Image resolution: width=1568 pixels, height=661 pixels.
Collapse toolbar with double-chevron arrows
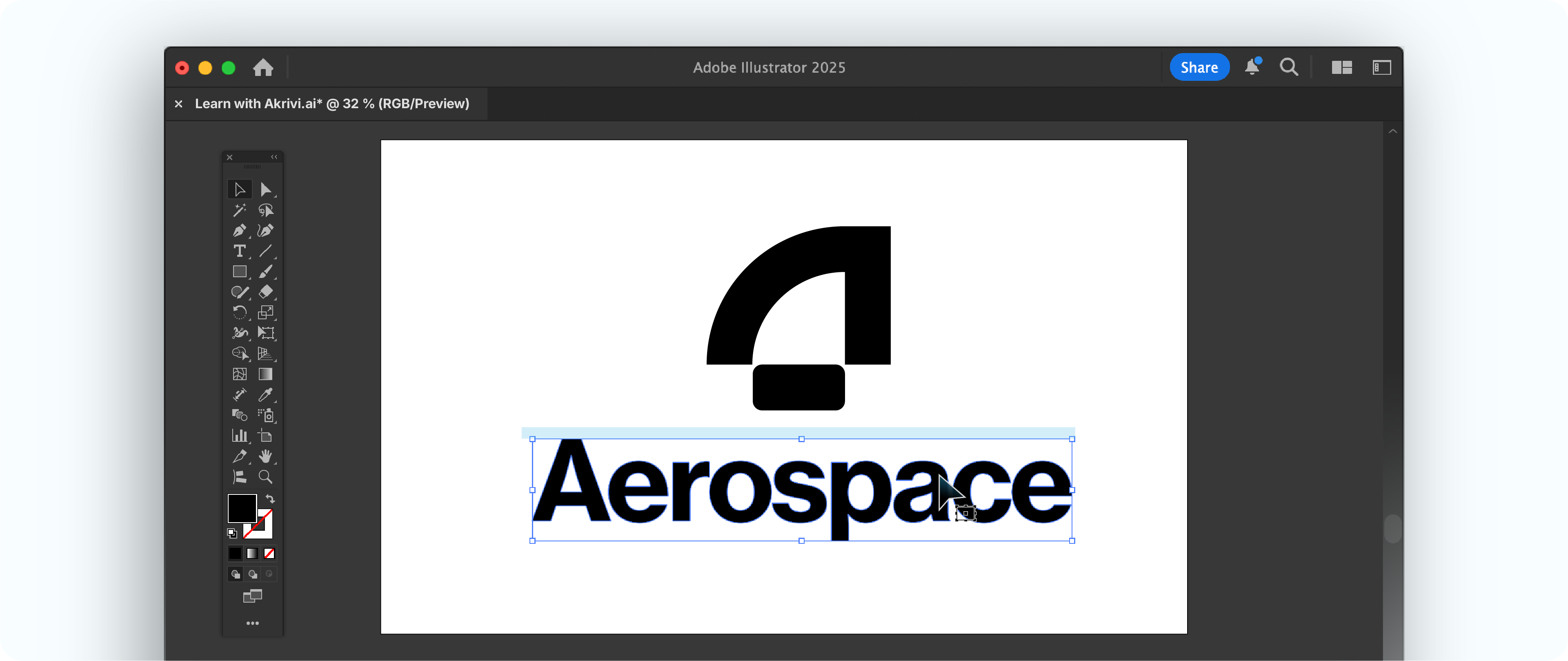click(274, 157)
